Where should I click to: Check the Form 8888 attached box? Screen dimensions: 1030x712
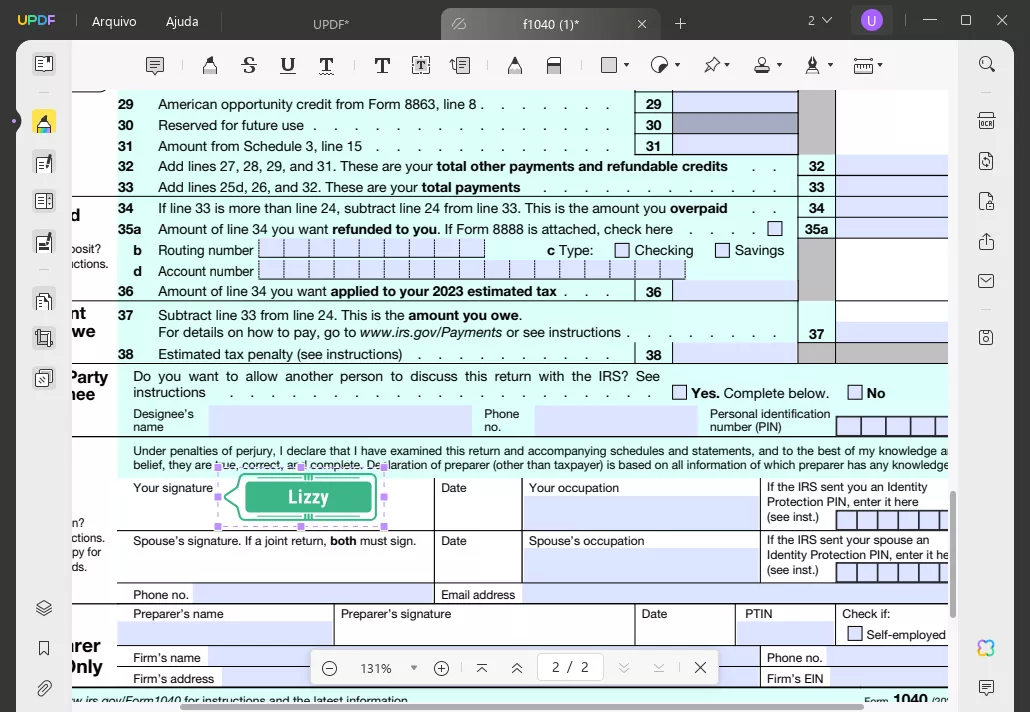[775, 229]
